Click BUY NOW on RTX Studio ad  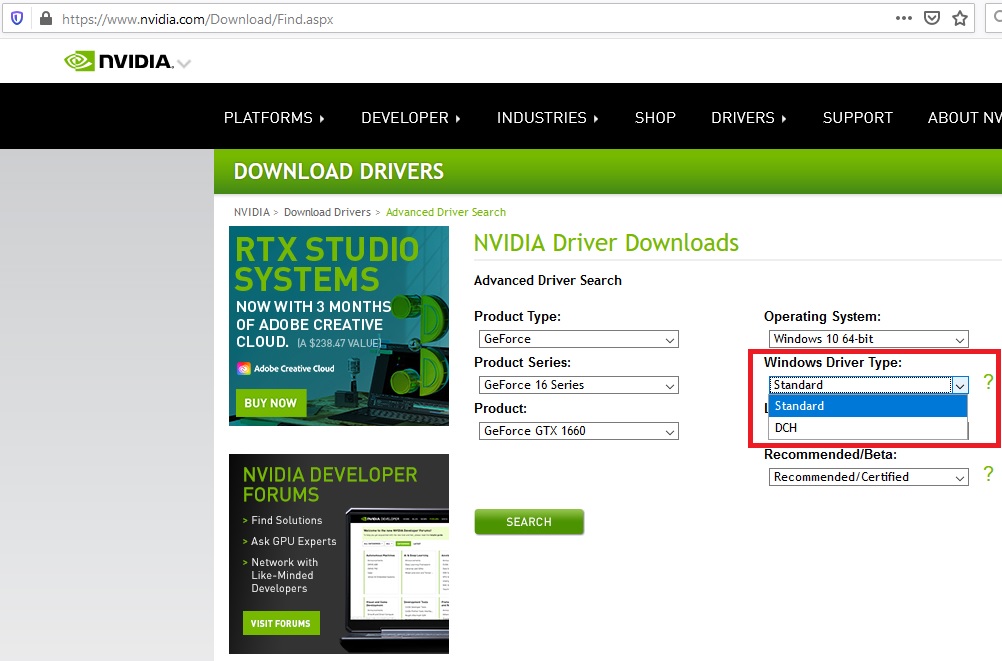point(270,403)
